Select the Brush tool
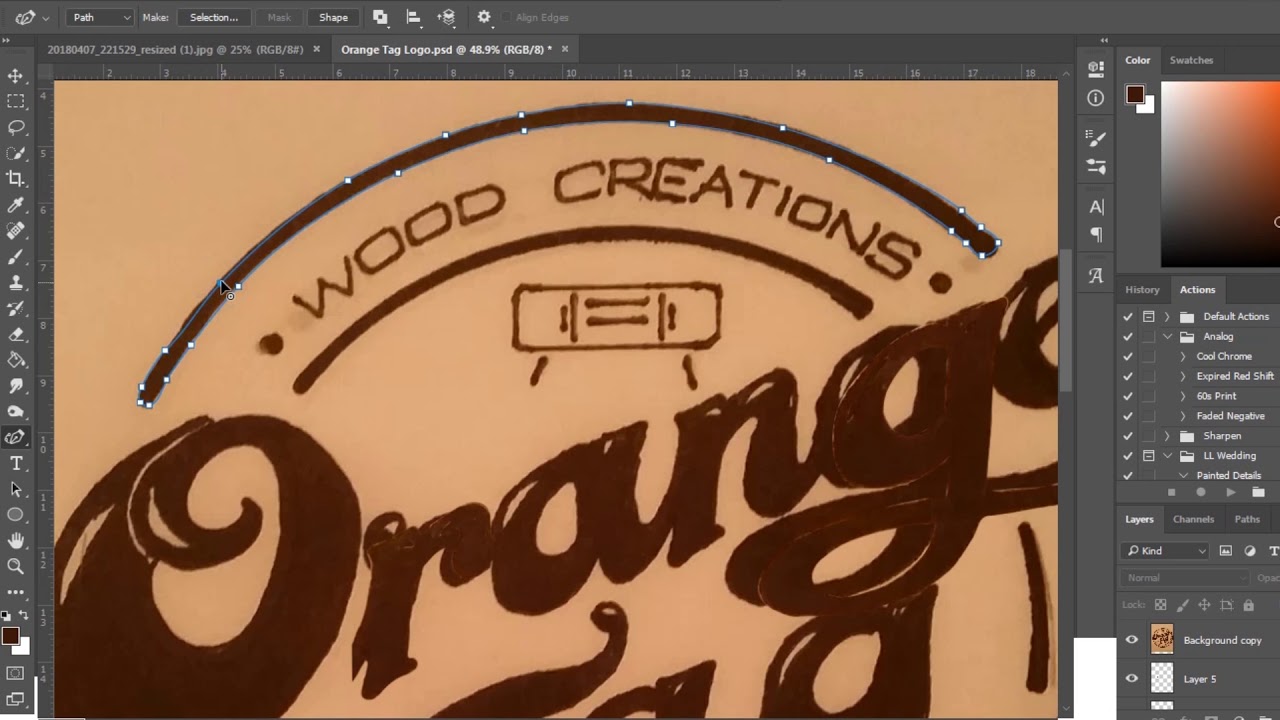 tap(15, 257)
